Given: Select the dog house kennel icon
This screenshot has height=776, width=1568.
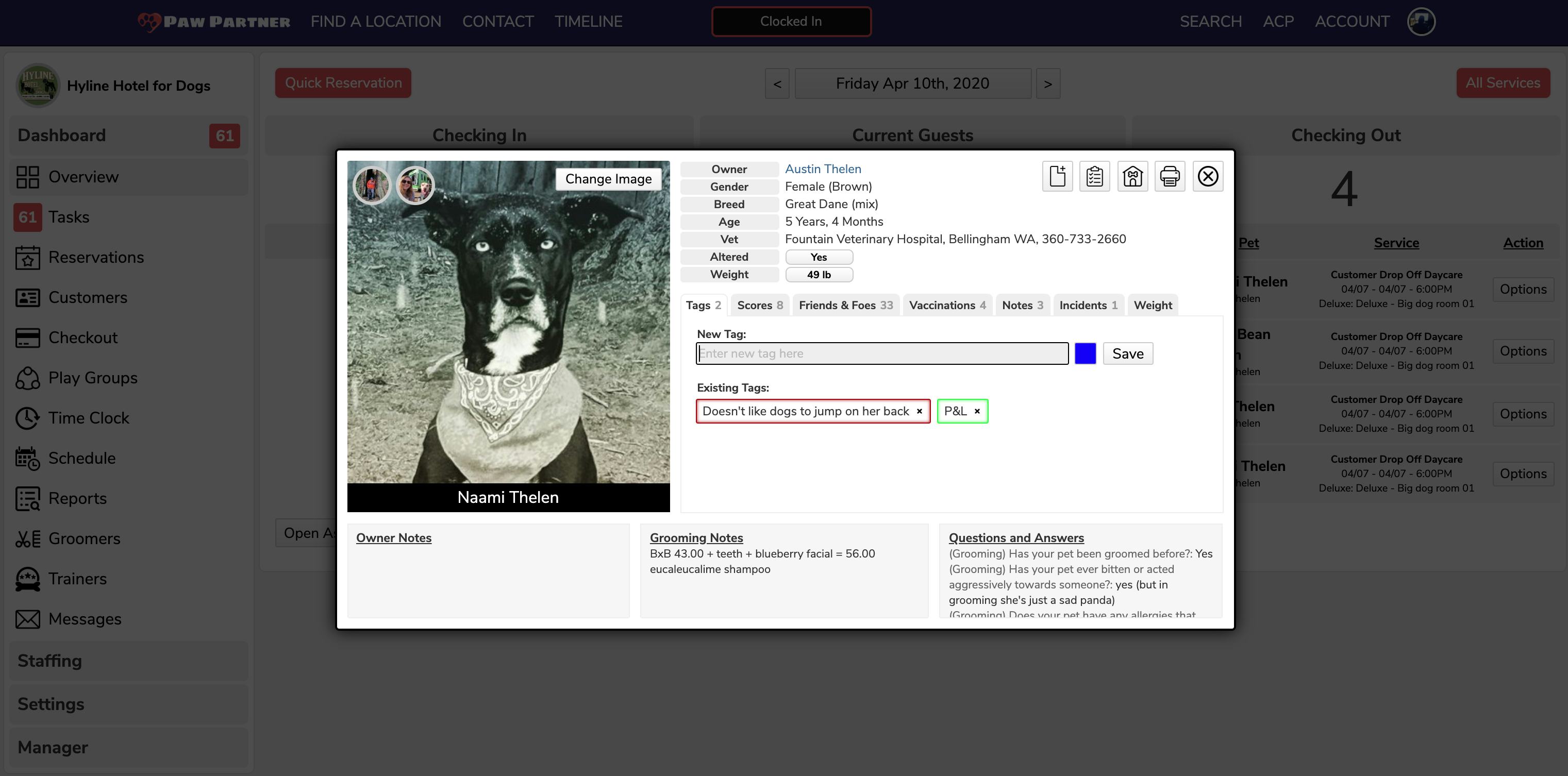Looking at the screenshot, I should pos(1133,176).
